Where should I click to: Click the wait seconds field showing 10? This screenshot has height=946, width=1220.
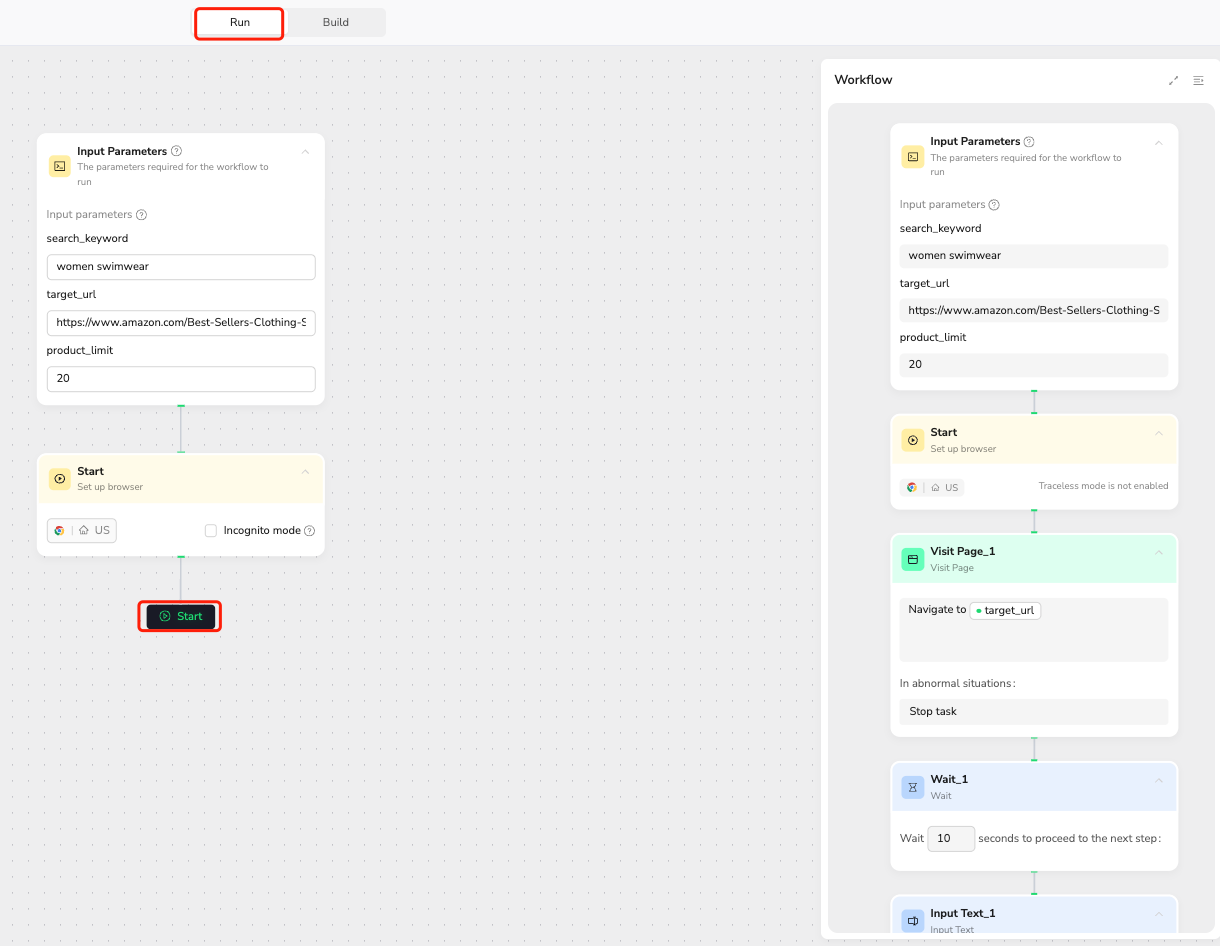(951, 839)
